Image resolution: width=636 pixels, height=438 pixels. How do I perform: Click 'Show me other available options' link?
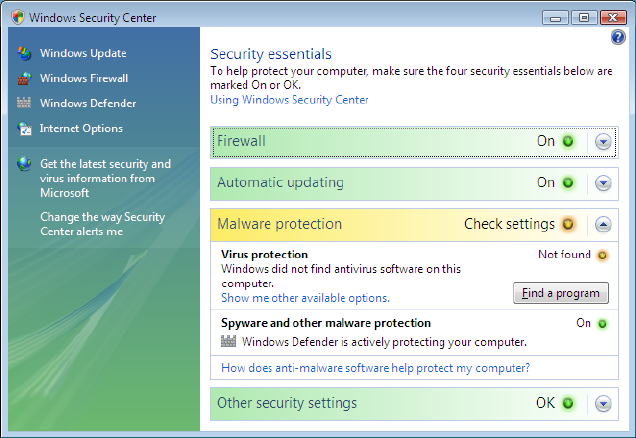(x=305, y=298)
